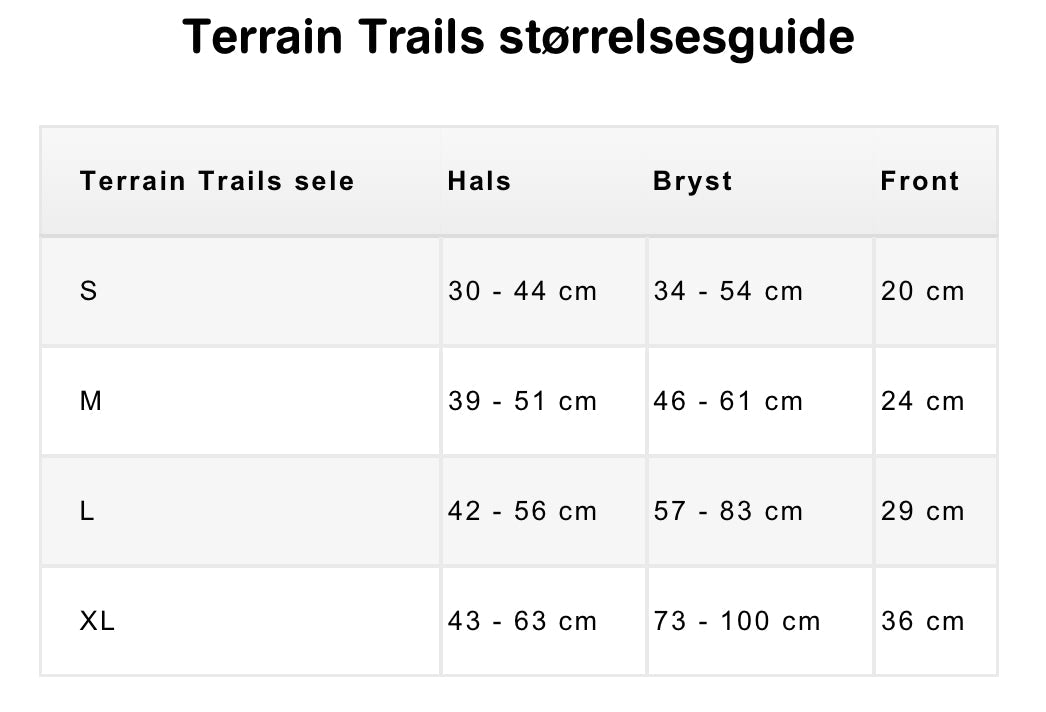Viewport: 1046px width, 712px height.
Task: Select the Terrain Trails sele column header
Action: (217, 182)
